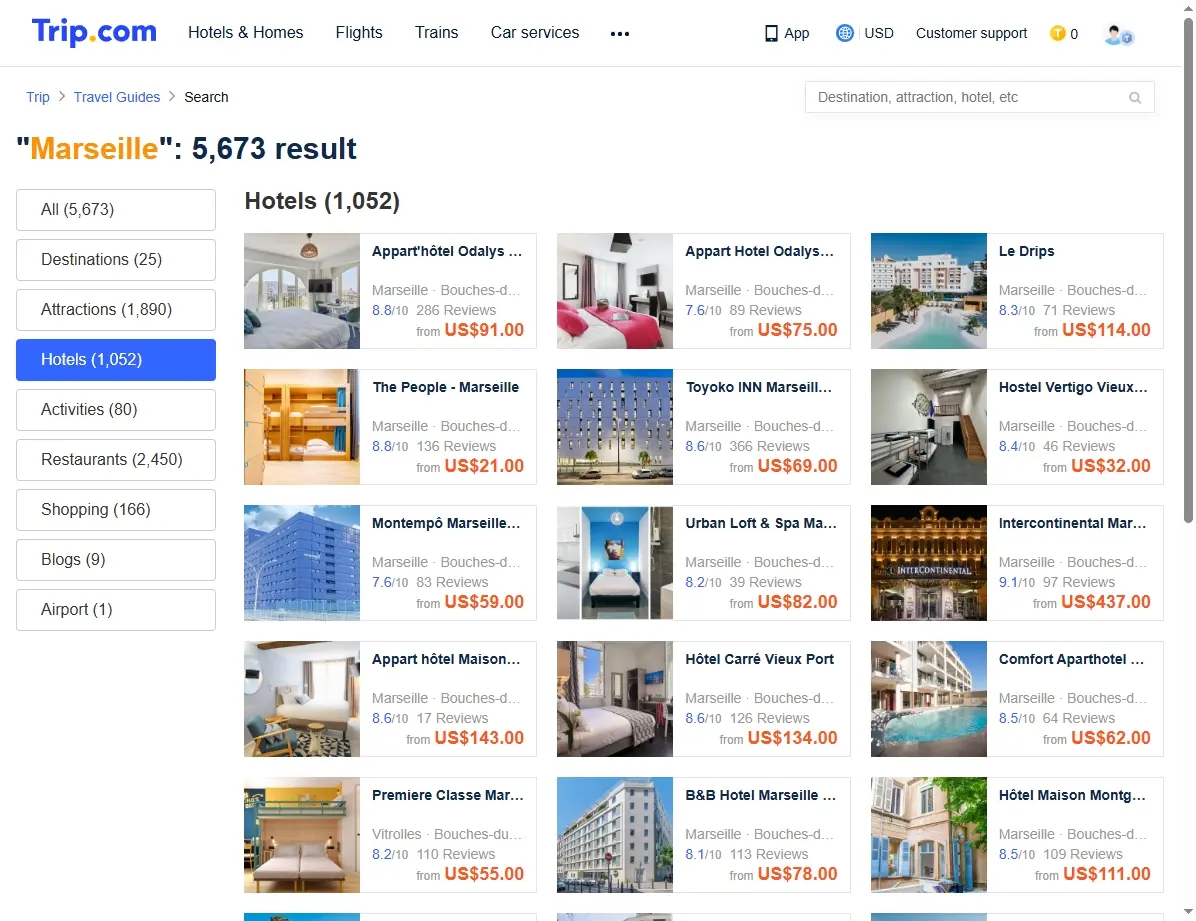Image resolution: width=1196 pixels, height=921 pixels.
Task: Open the App download phone icon
Action: pyautogui.click(x=771, y=34)
